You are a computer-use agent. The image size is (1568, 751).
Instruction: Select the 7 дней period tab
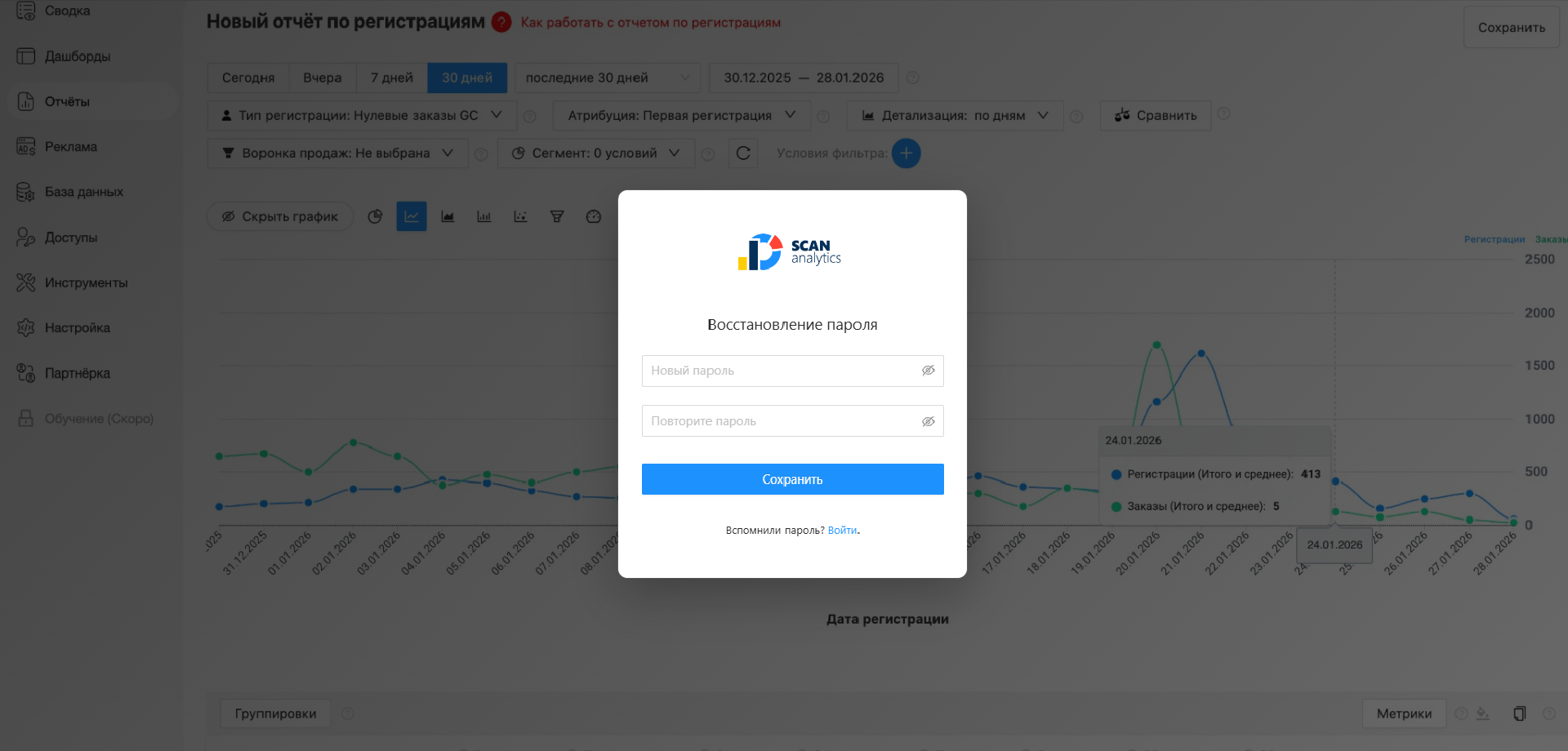392,78
